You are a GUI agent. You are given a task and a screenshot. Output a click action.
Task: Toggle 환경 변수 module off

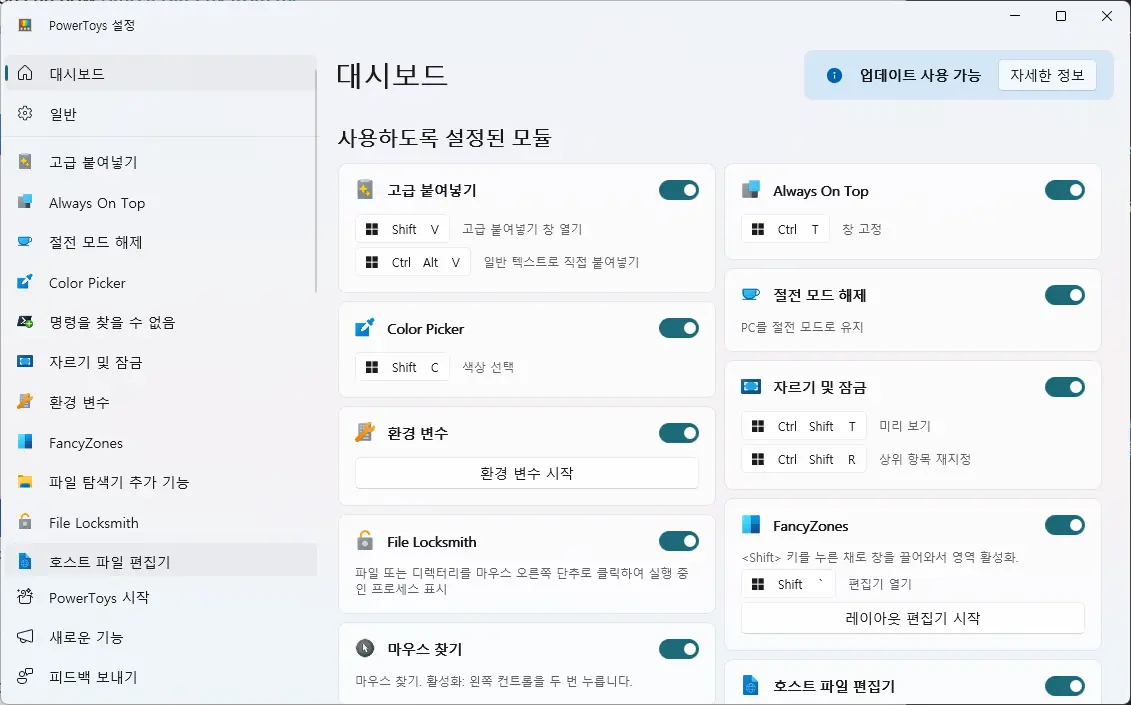(x=679, y=433)
